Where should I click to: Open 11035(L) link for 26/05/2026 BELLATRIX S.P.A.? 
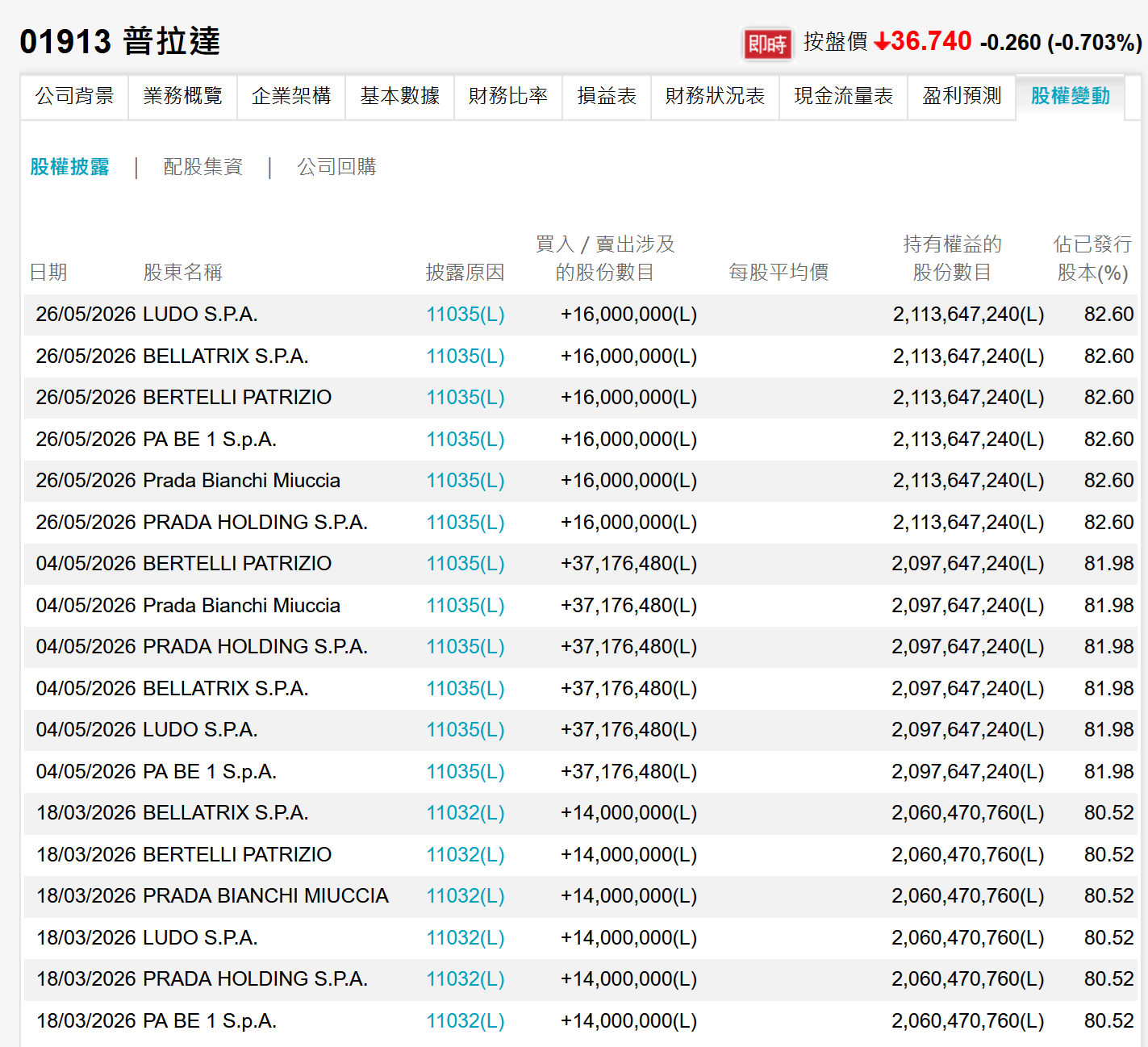(465, 357)
